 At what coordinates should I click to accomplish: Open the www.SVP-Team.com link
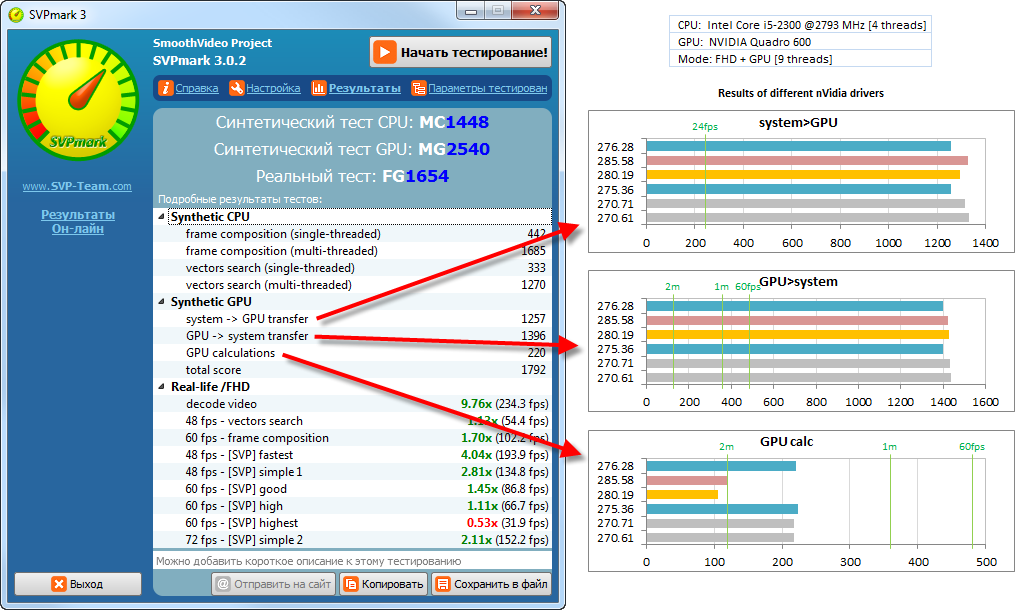coord(77,186)
